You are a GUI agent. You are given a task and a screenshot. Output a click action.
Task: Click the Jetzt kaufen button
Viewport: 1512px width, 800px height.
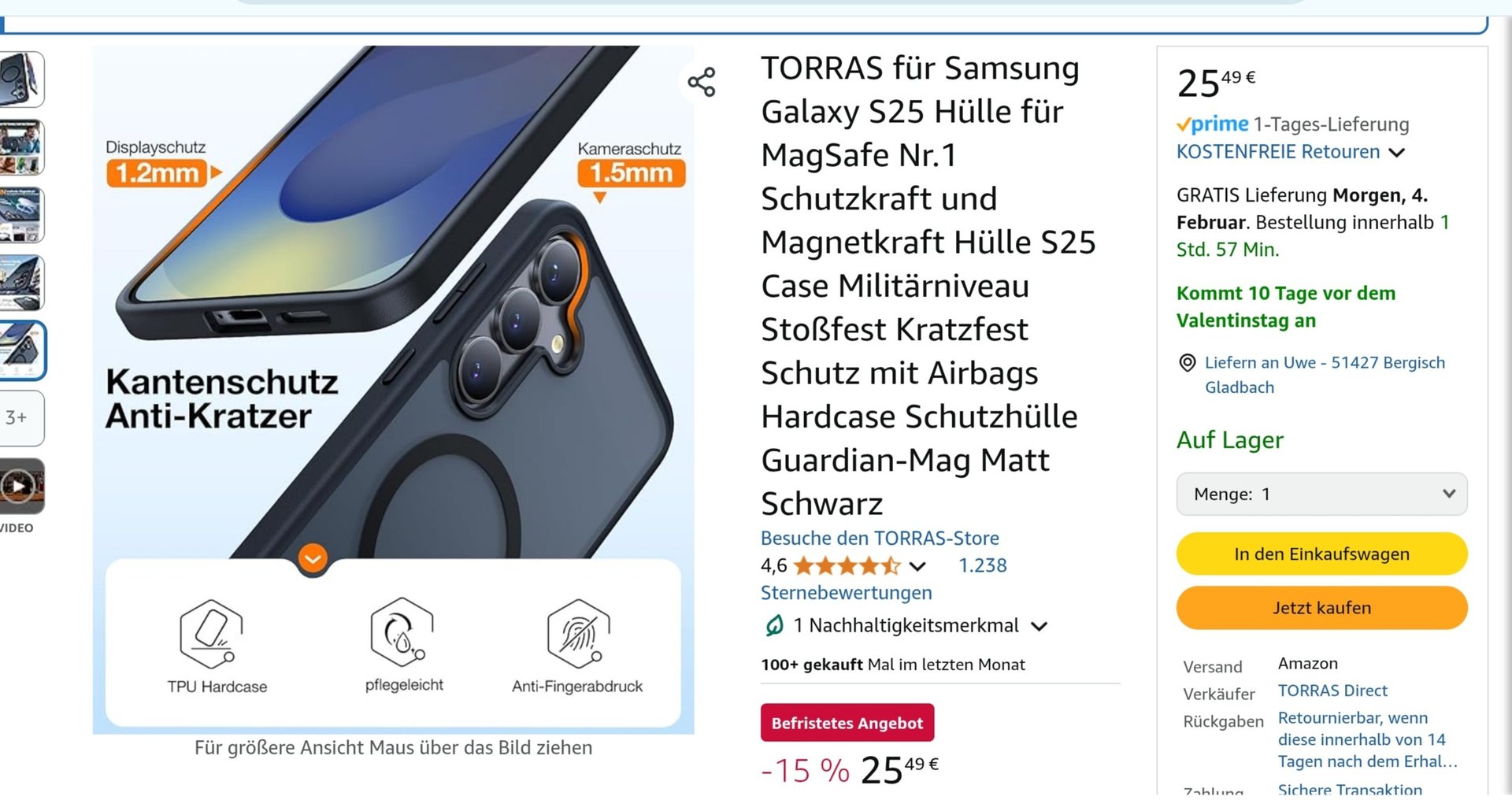pos(1321,608)
